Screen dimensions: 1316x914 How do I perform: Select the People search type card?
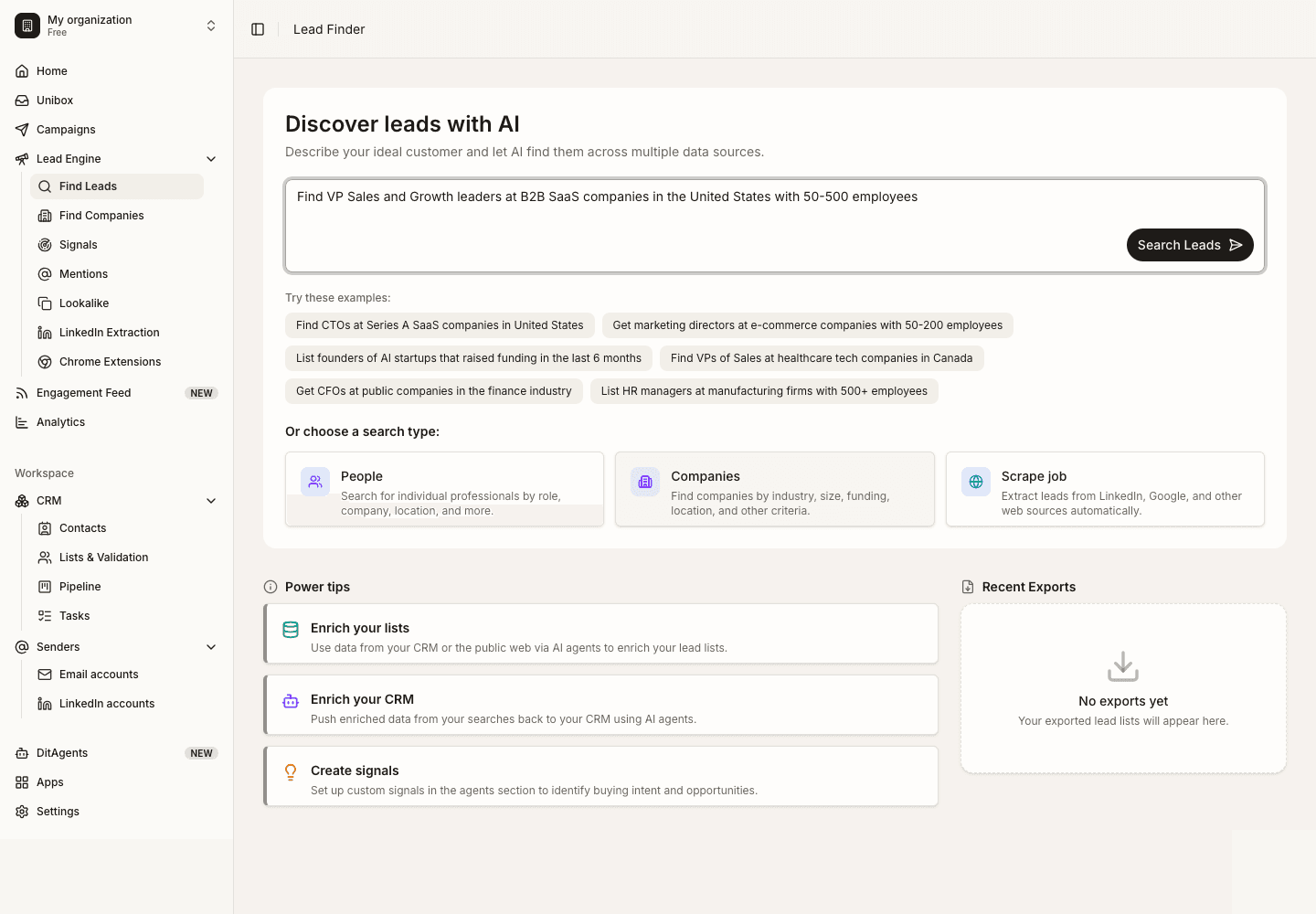tap(445, 489)
